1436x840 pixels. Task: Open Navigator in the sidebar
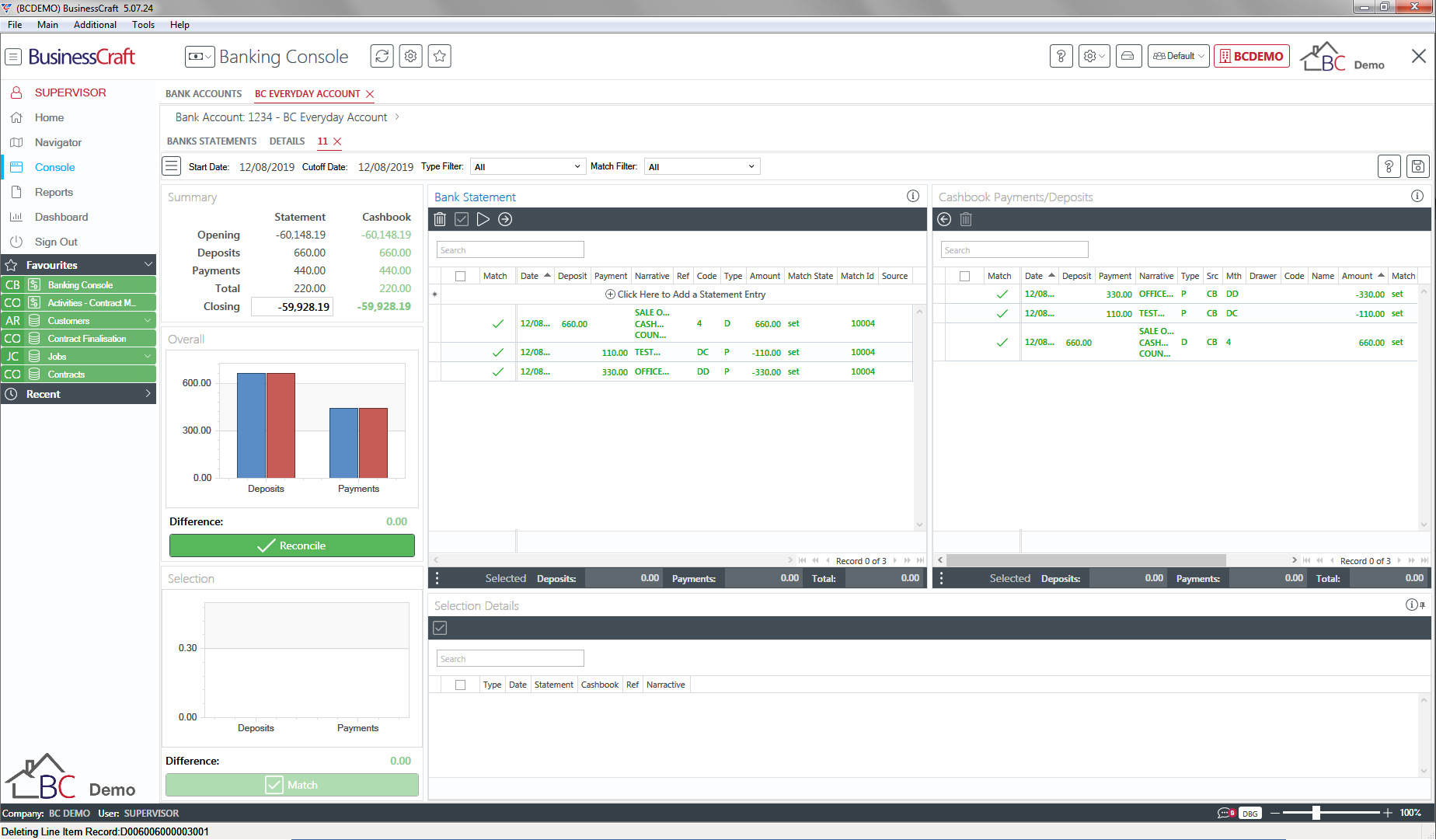pyautogui.click(x=58, y=142)
